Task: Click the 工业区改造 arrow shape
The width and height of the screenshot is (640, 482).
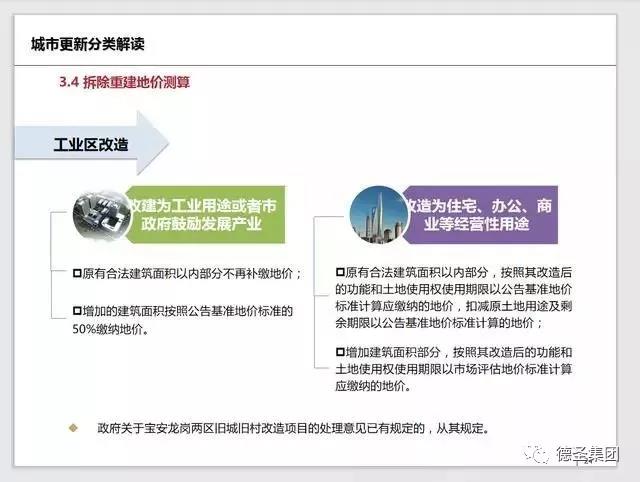Action: click(91, 143)
